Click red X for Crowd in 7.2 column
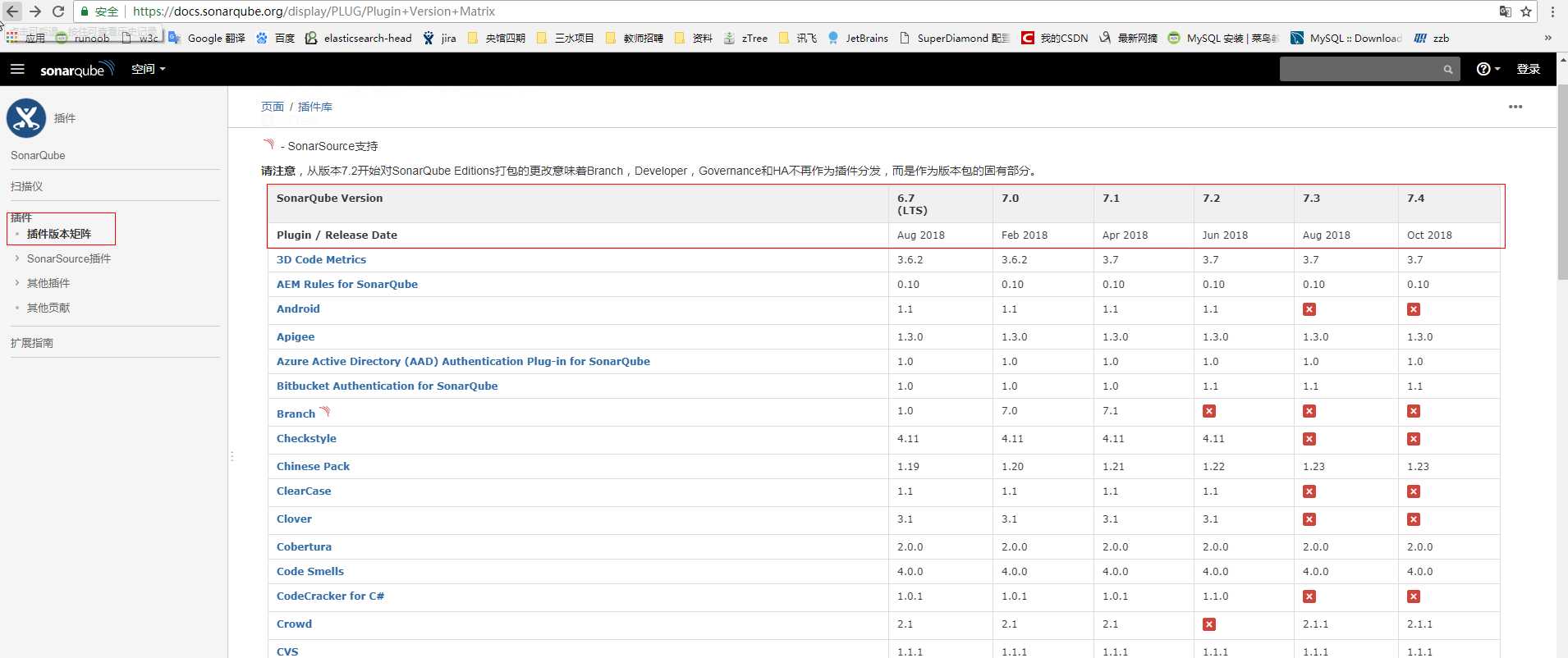 [1209, 624]
